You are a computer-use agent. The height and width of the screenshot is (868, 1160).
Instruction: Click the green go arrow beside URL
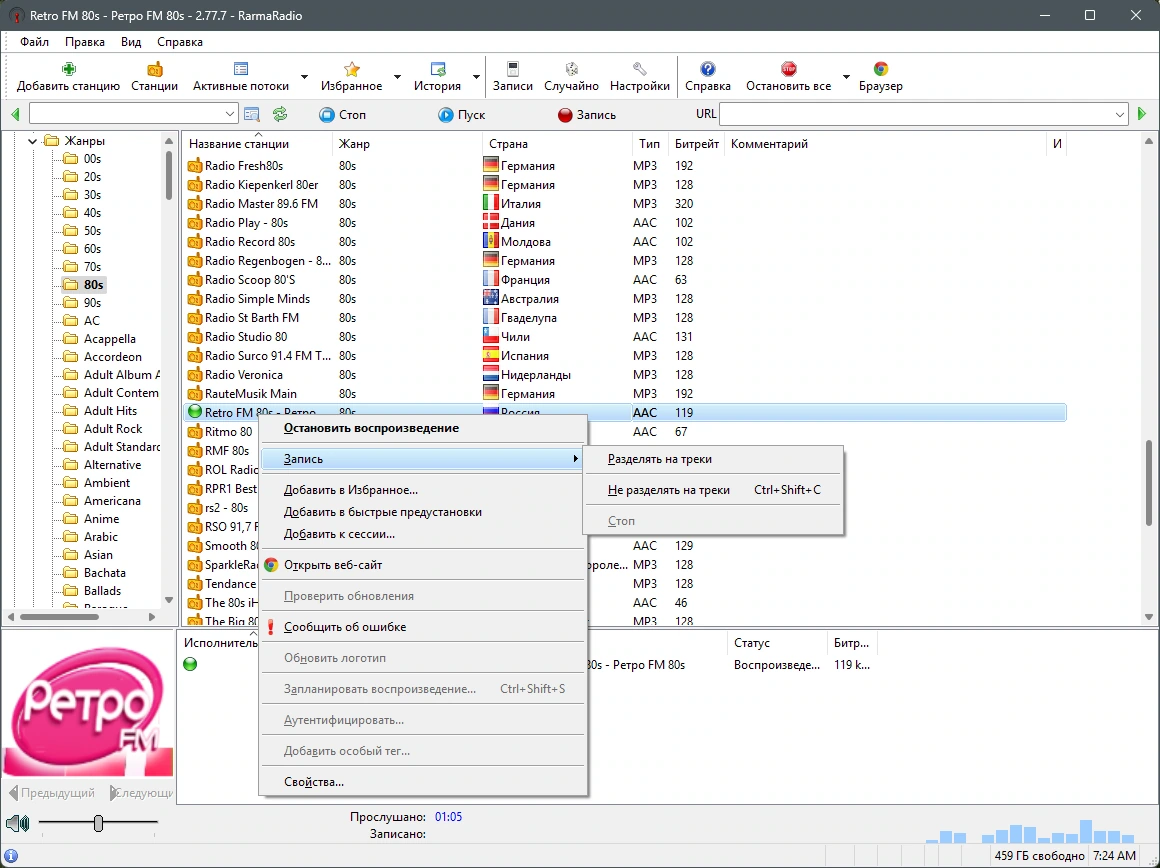(1142, 114)
